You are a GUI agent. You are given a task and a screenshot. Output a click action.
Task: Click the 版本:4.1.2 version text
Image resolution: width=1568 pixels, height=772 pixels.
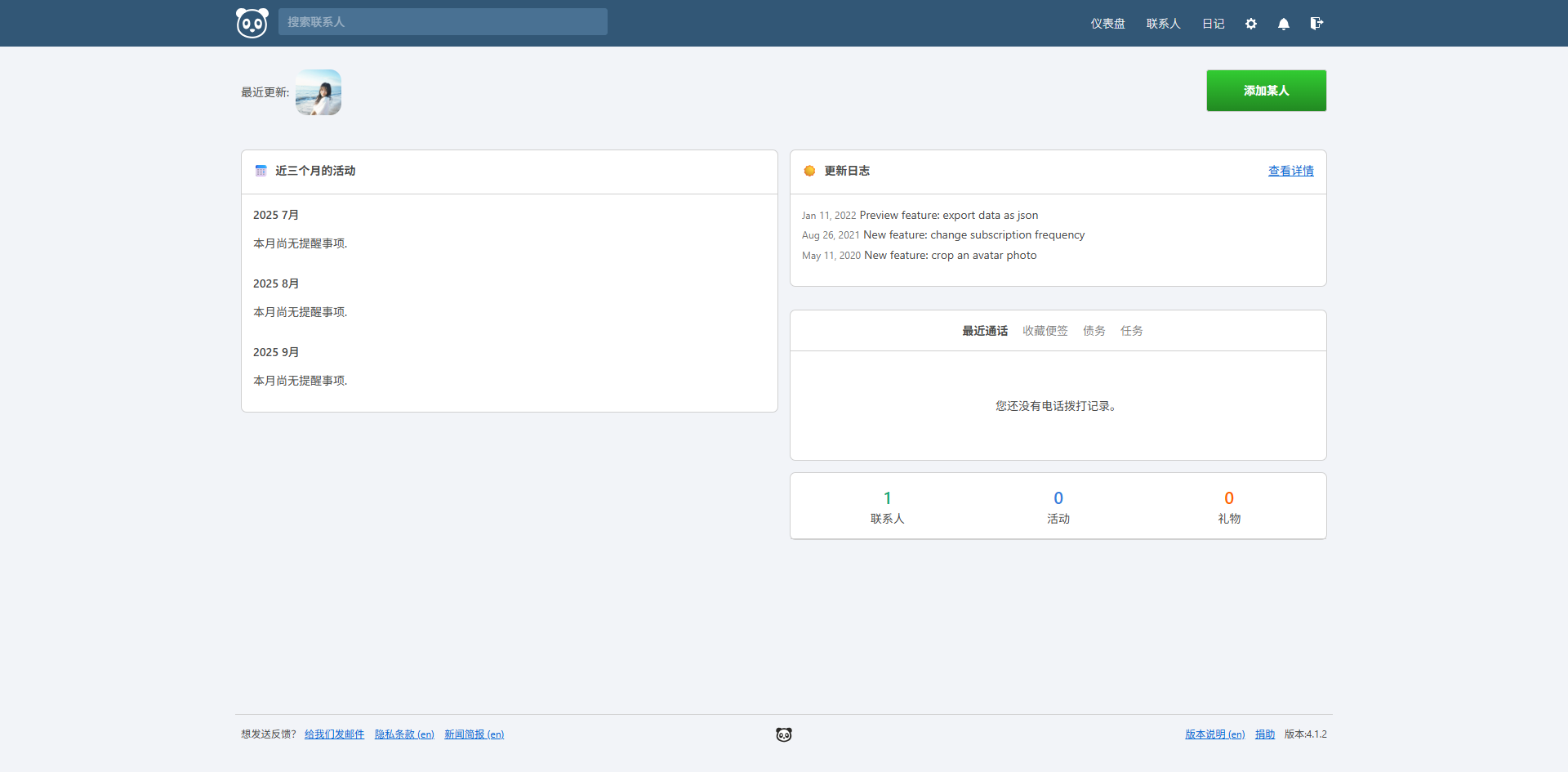[x=1306, y=734]
